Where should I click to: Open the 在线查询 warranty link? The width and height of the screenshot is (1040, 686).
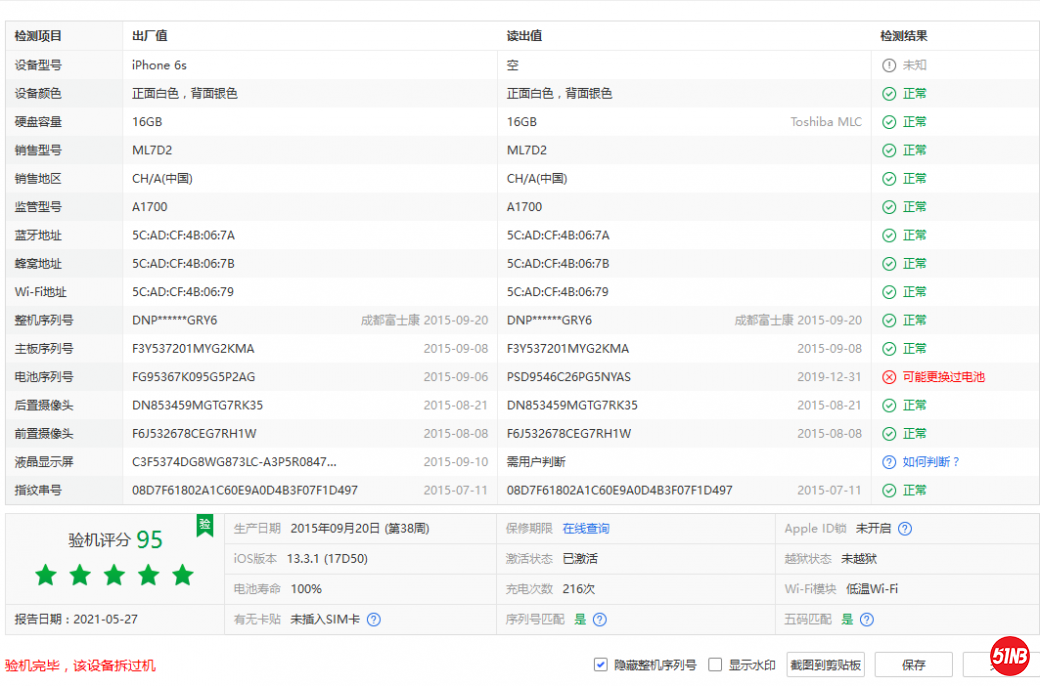coord(585,529)
